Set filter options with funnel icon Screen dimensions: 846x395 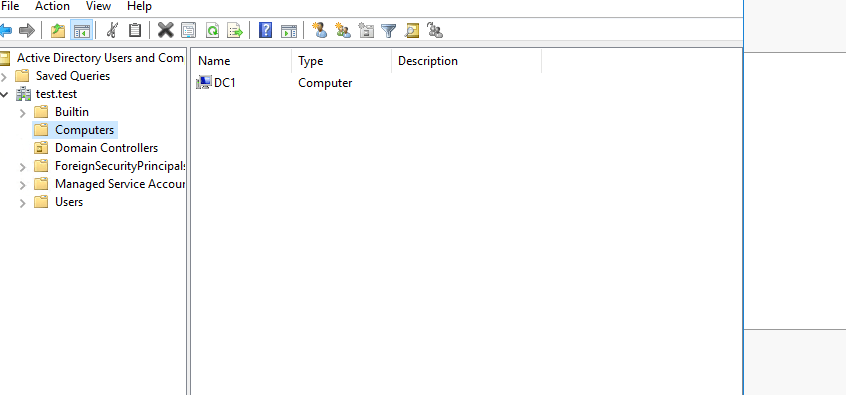(x=388, y=30)
